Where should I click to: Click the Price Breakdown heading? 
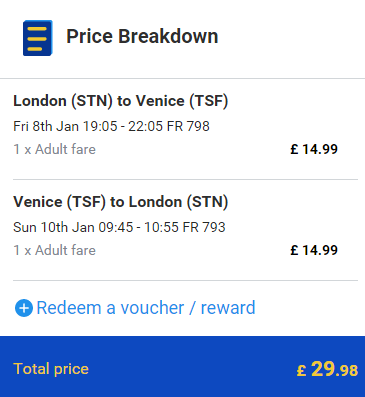[x=142, y=36]
